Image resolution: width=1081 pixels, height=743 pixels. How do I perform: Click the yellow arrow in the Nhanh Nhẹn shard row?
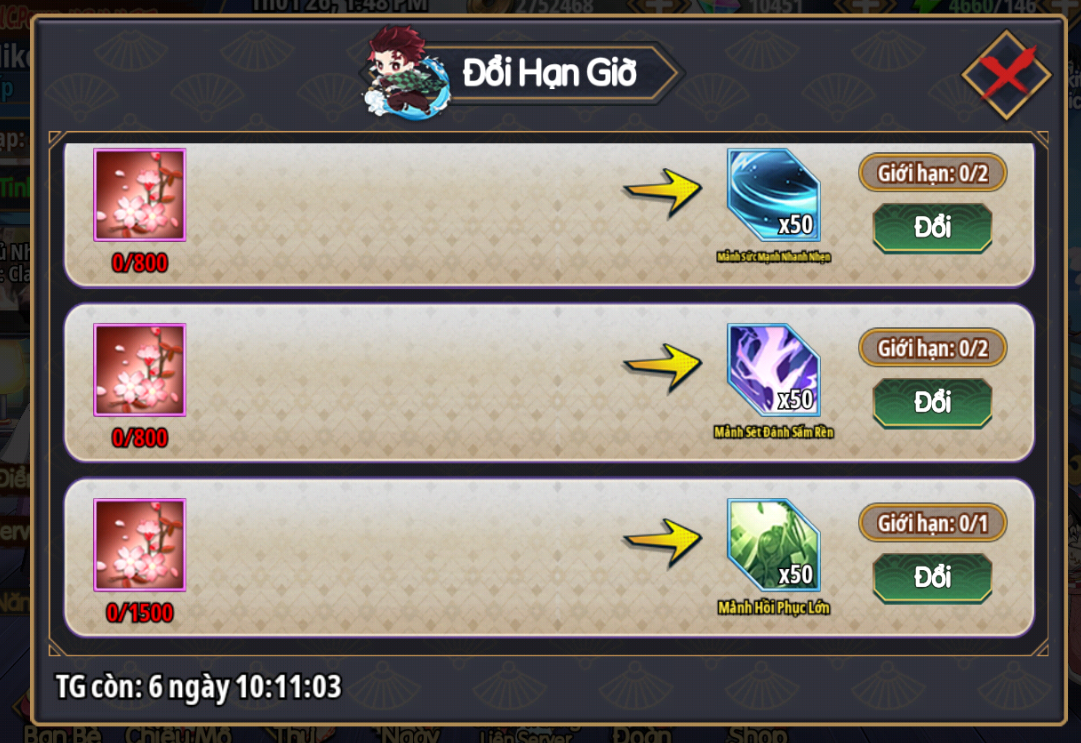click(x=663, y=193)
